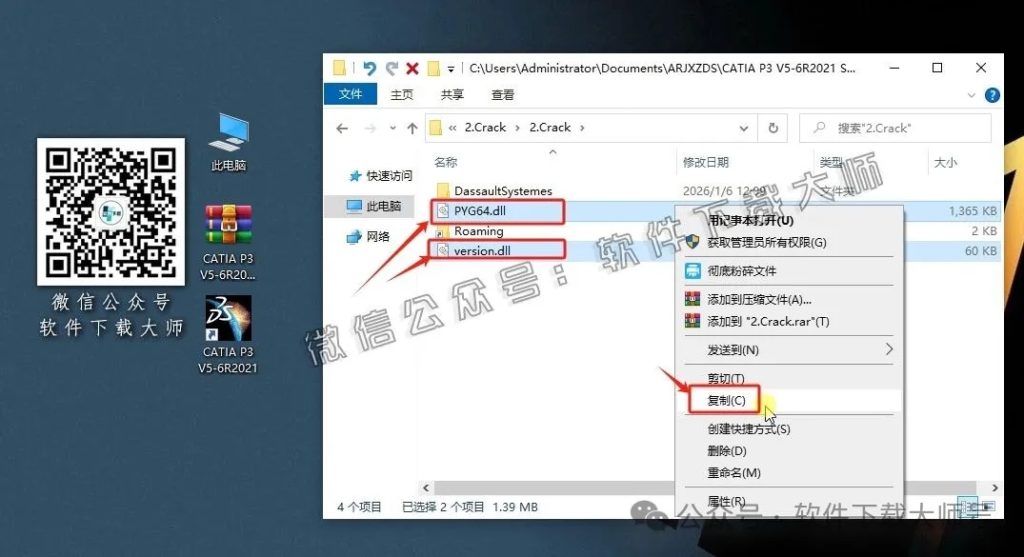The height and width of the screenshot is (557, 1024).
Task: Choose Rename (重命名) from the context menu
Action: pyautogui.click(x=789, y=473)
